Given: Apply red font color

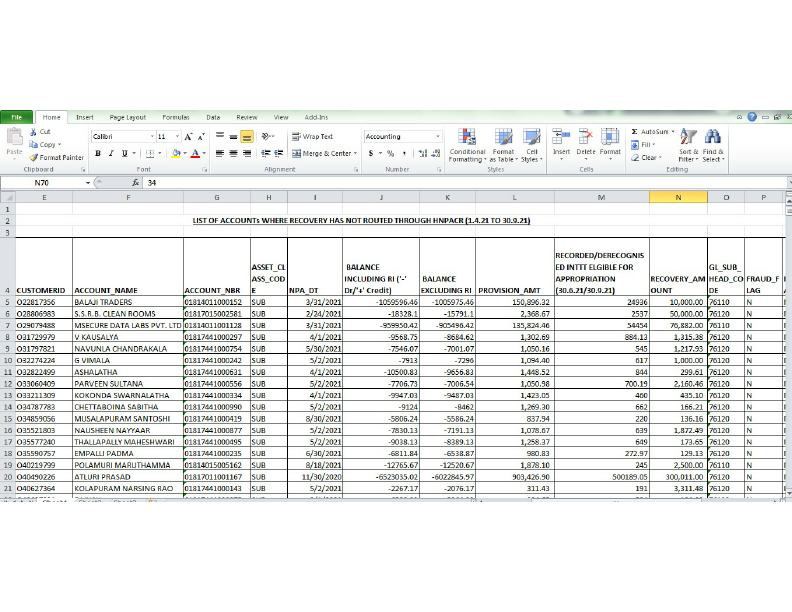Looking at the screenshot, I should tap(195, 154).
